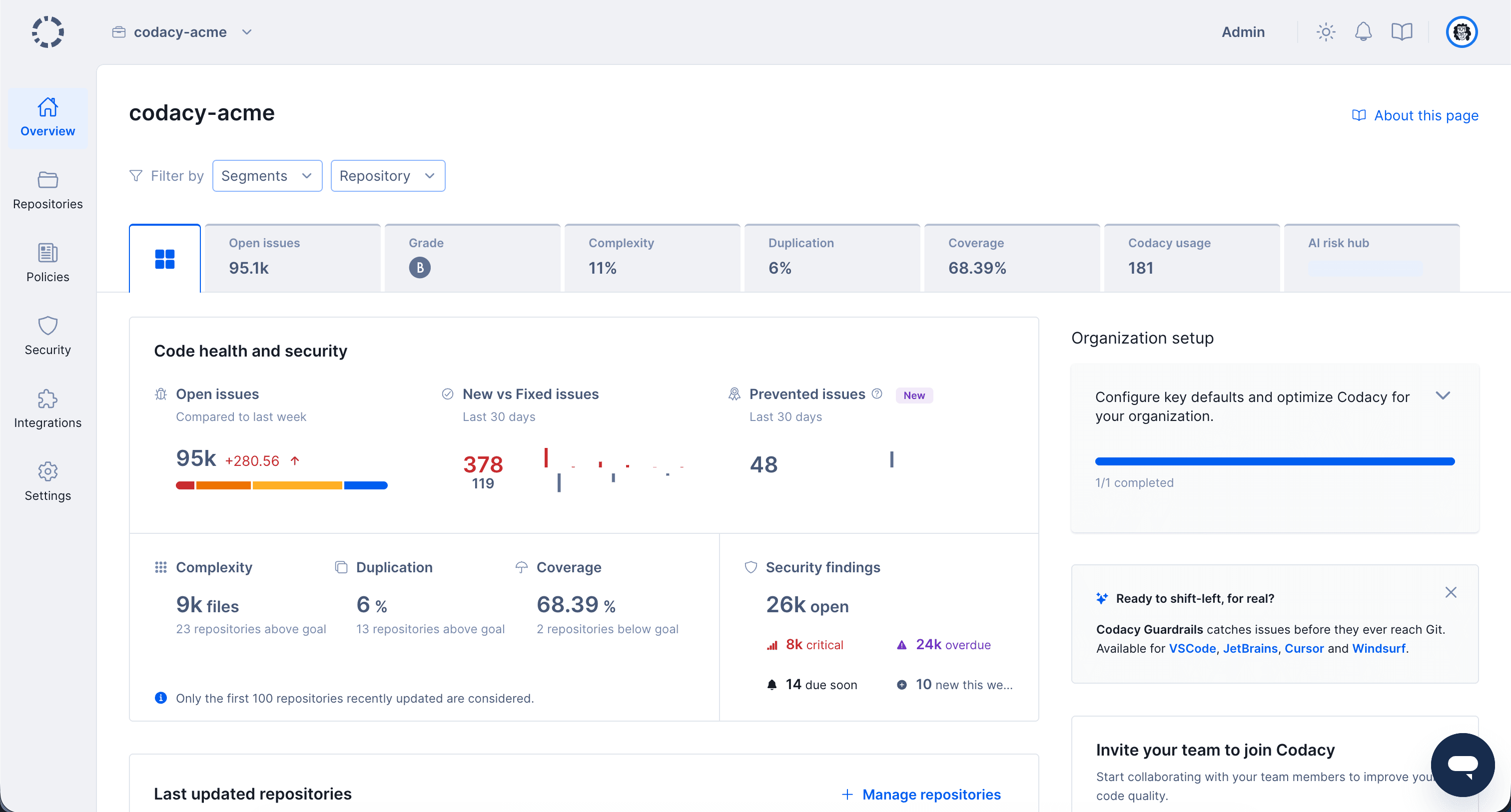Open the user avatar menu
The height and width of the screenshot is (812, 1511).
1462,31
